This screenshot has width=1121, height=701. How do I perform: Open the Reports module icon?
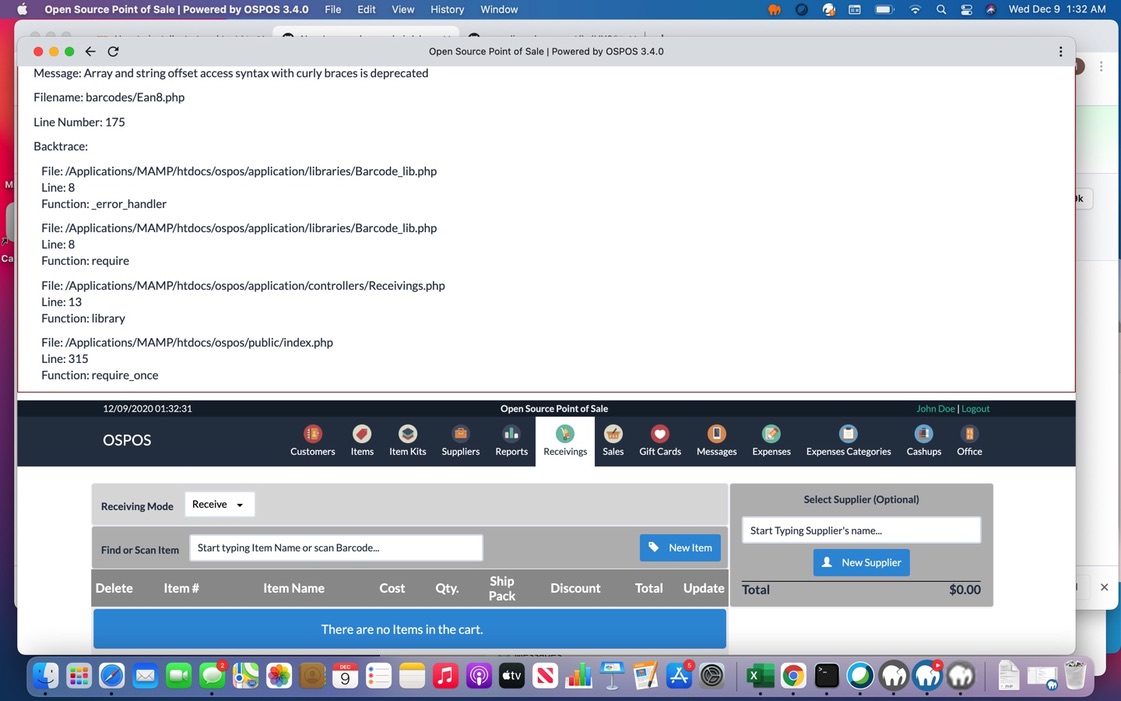click(511, 441)
